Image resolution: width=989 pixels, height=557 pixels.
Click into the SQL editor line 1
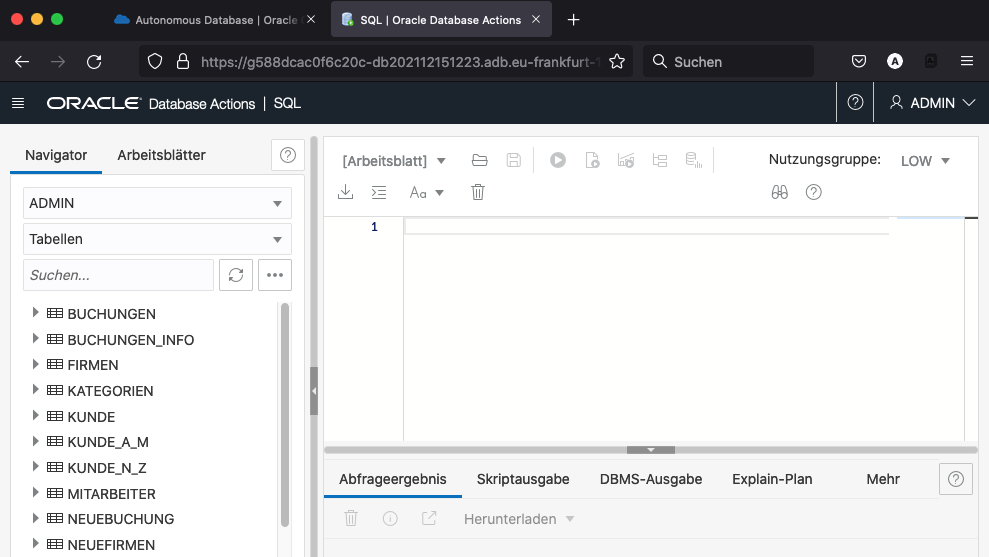(x=647, y=226)
